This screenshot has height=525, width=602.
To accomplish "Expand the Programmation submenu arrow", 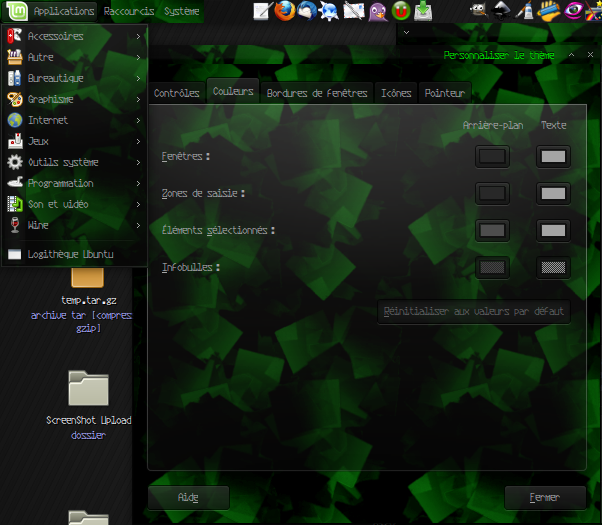I will (x=138, y=183).
